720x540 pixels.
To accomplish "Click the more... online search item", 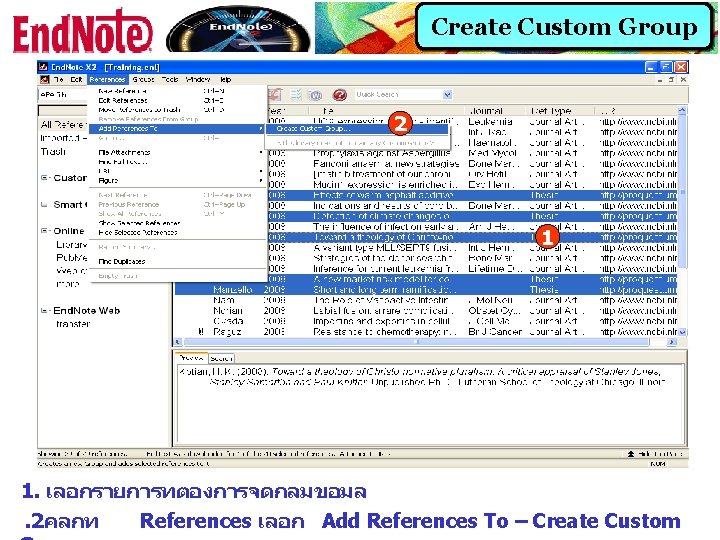I will pyautogui.click(x=68, y=284).
